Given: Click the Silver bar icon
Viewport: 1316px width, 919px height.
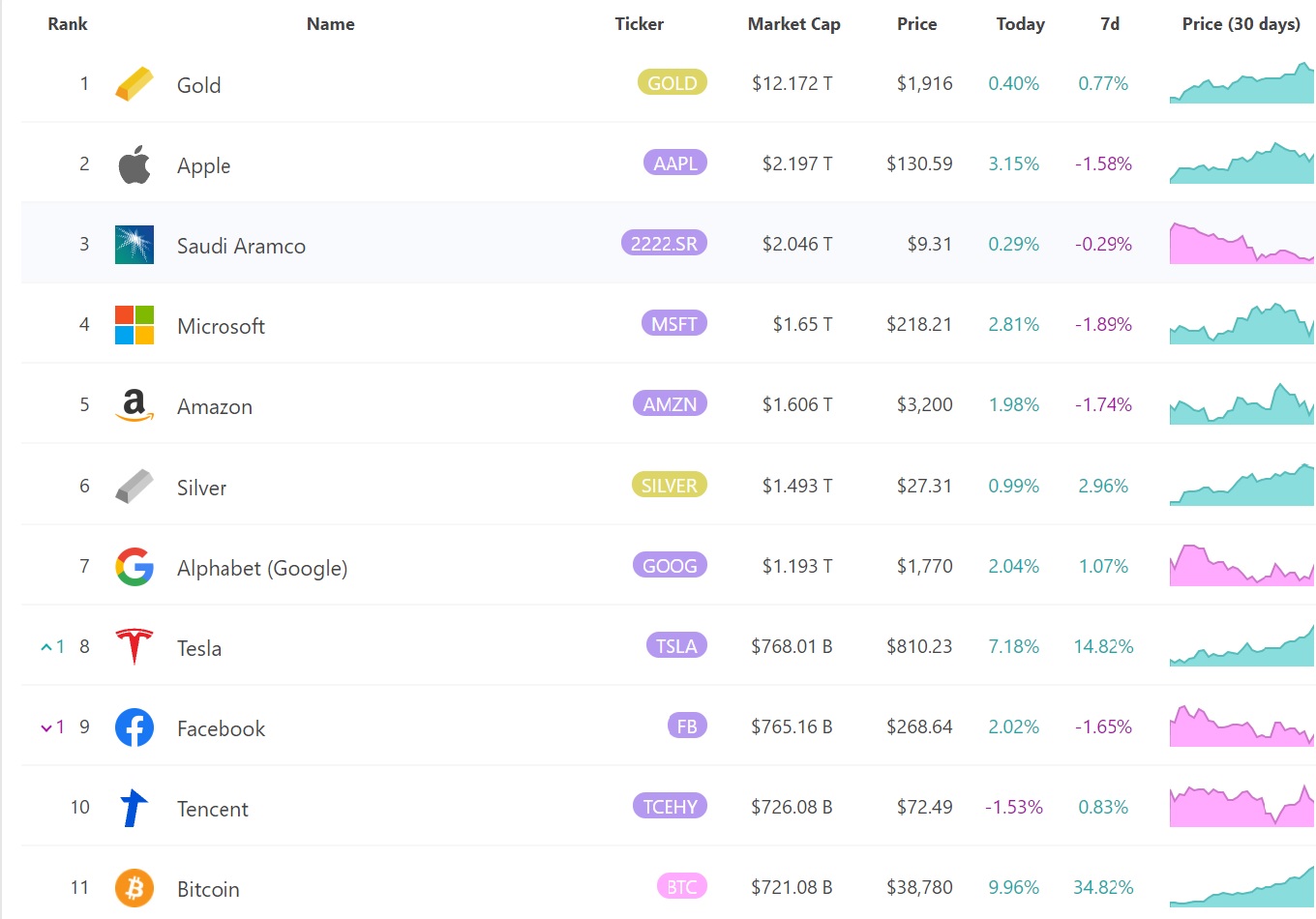Looking at the screenshot, I should 135,486.
